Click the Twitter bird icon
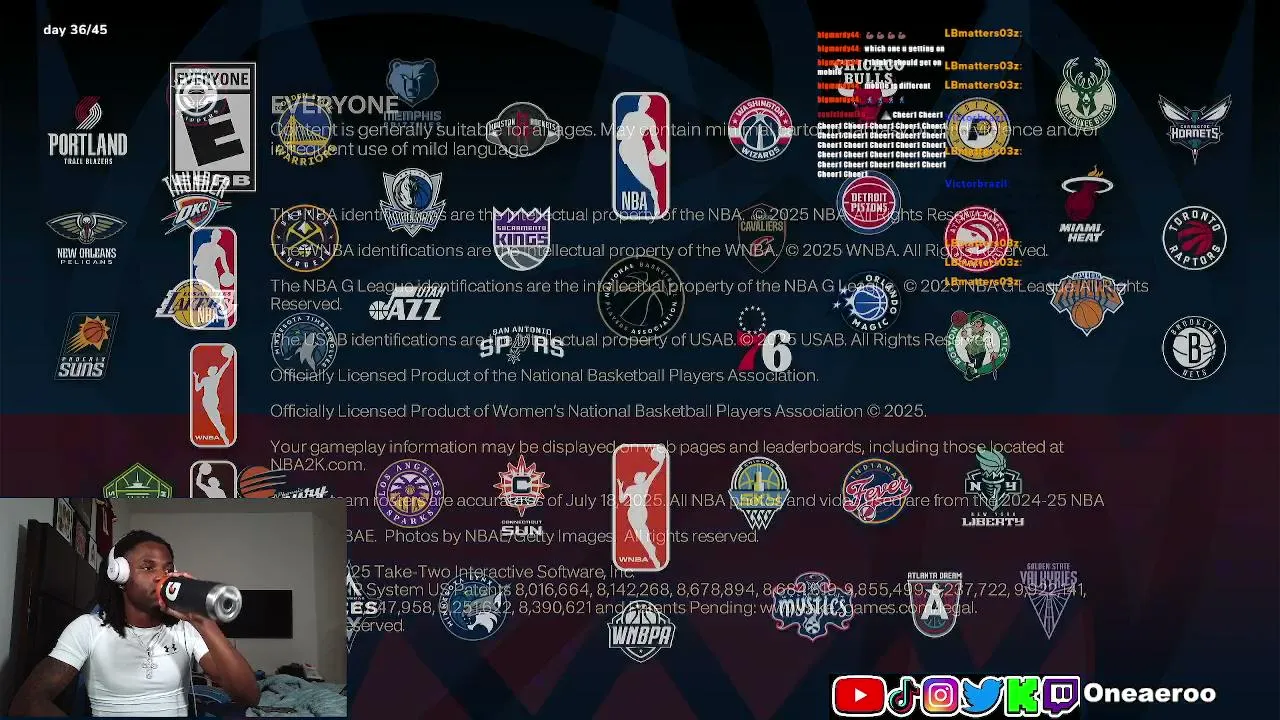The width and height of the screenshot is (1280, 720). pos(982,695)
